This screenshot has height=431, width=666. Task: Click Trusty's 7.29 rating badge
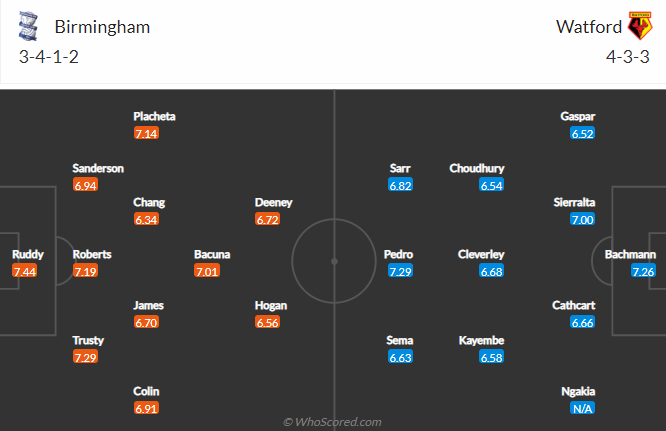[x=86, y=357]
